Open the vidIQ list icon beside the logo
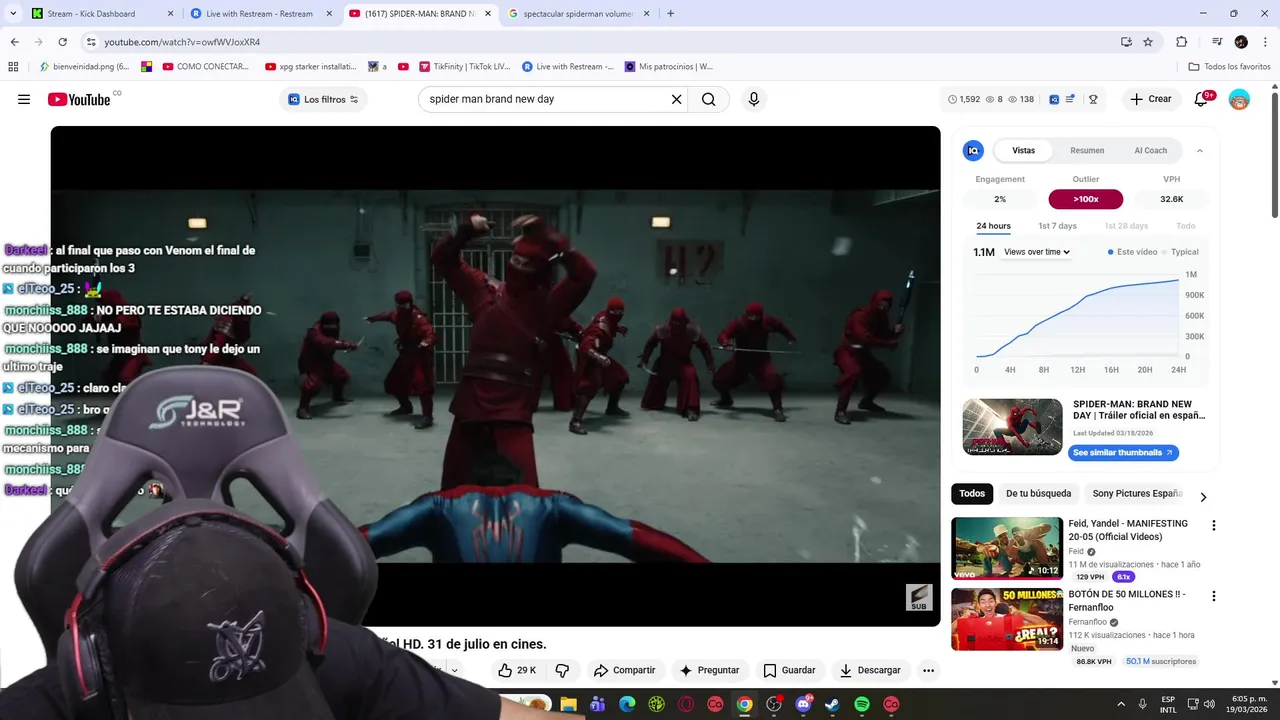1280x720 pixels. (x=1071, y=99)
